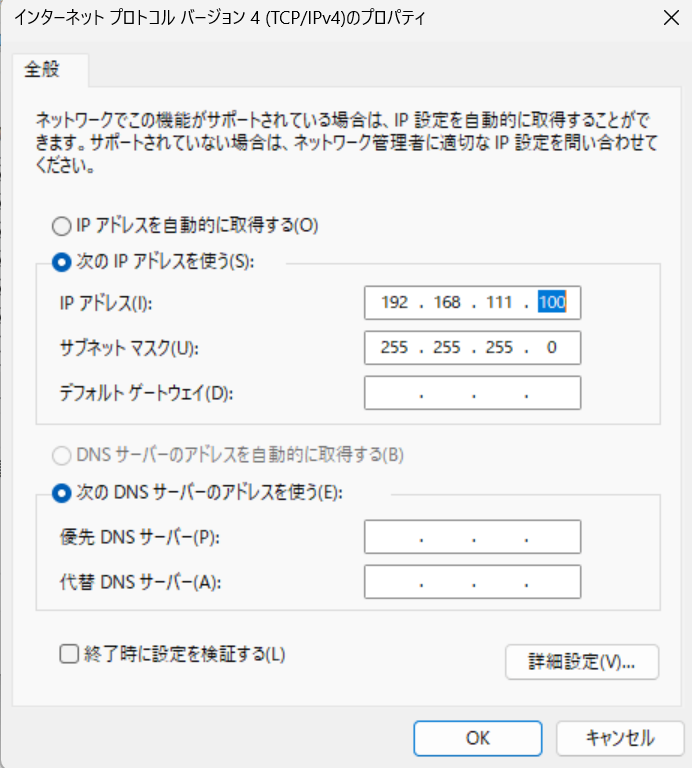Select the 全般 tab
Viewport: 692px width, 768px height.
point(42,69)
